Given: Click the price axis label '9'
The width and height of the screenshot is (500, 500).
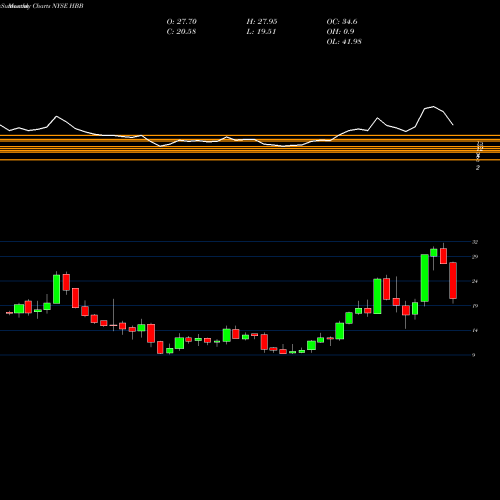Looking at the screenshot, I should click(473, 355).
